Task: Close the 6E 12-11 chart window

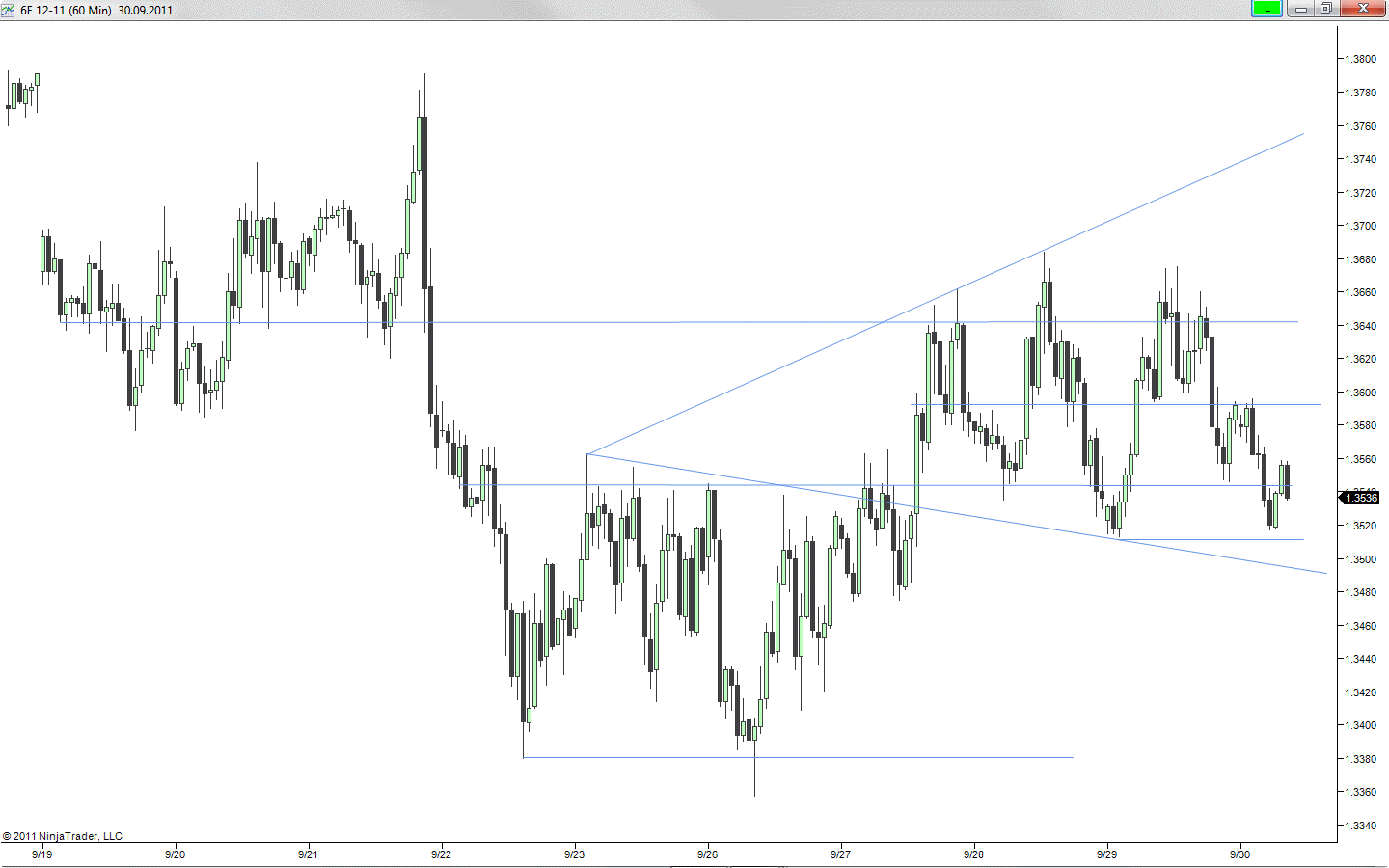Action: 1364,9
